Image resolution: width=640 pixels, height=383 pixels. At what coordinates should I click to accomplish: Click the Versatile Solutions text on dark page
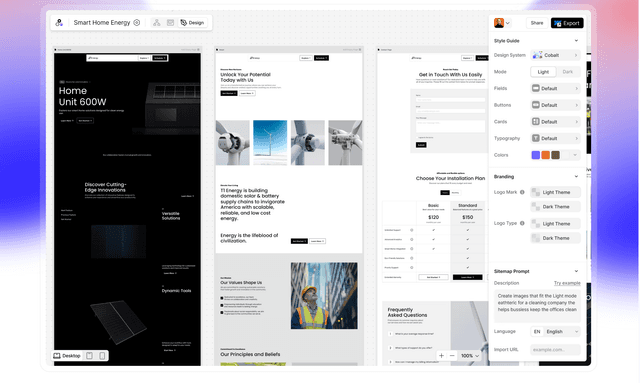coord(171,216)
